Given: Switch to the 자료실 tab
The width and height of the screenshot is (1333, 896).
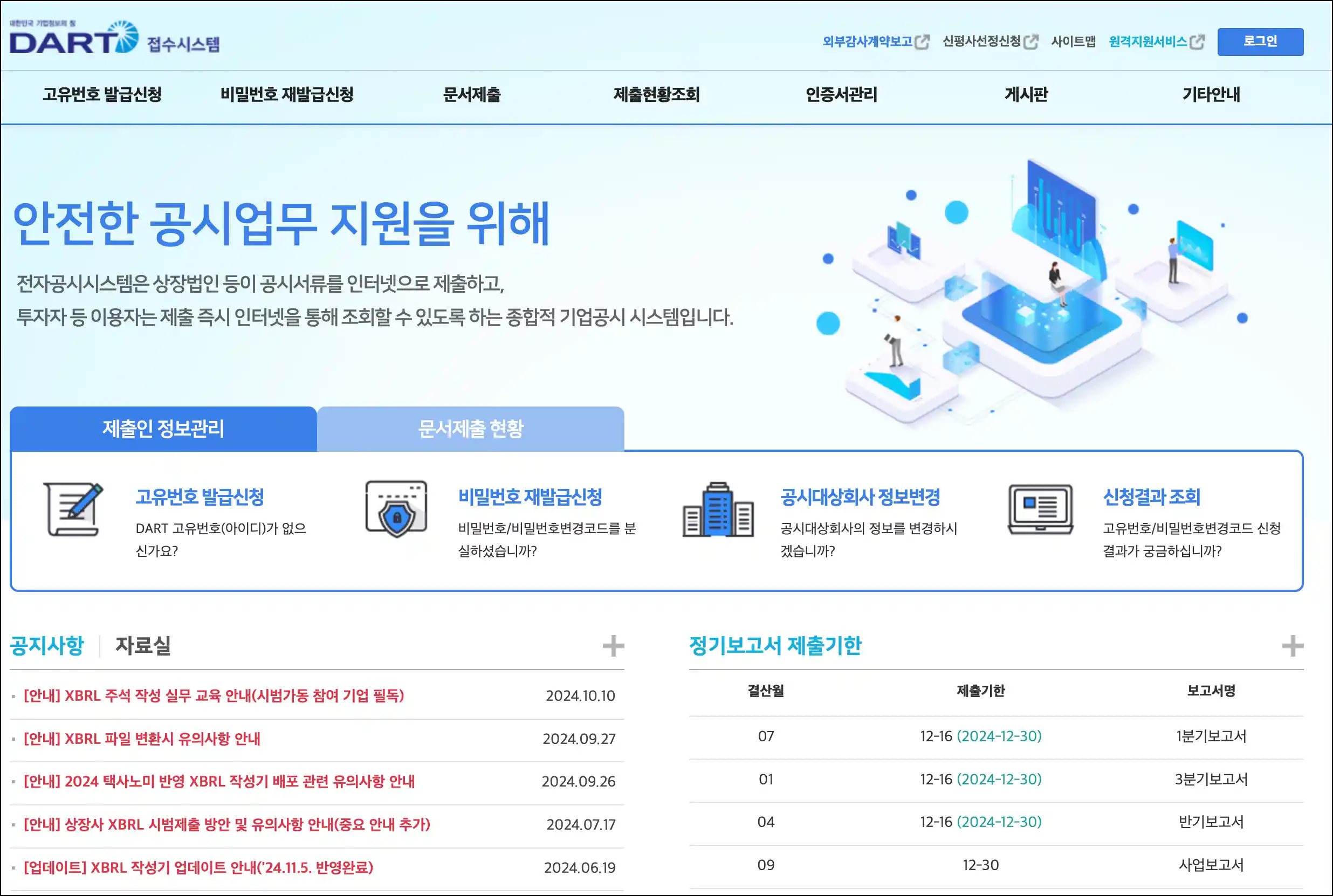Looking at the screenshot, I should [143, 646].
